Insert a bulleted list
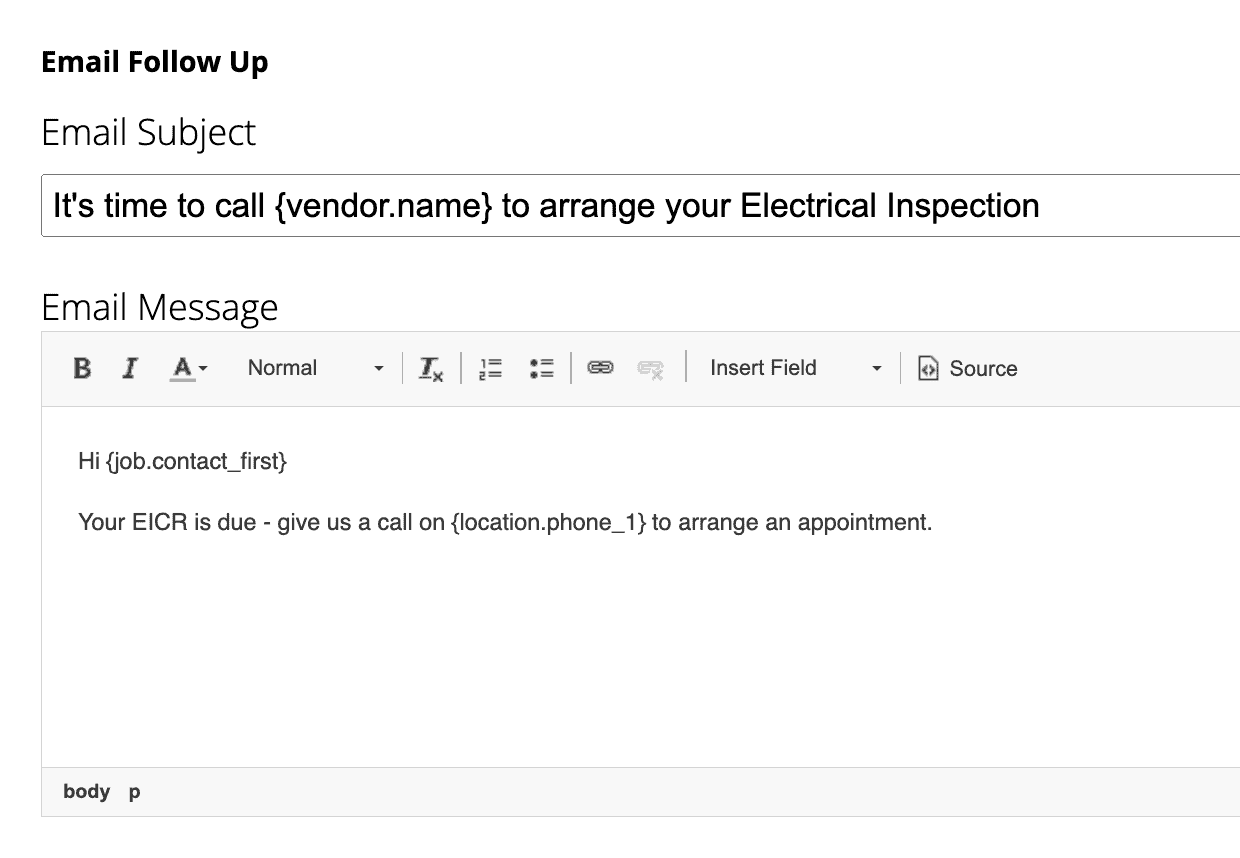This screenshot has height=858, width=1240. point(541,368)
